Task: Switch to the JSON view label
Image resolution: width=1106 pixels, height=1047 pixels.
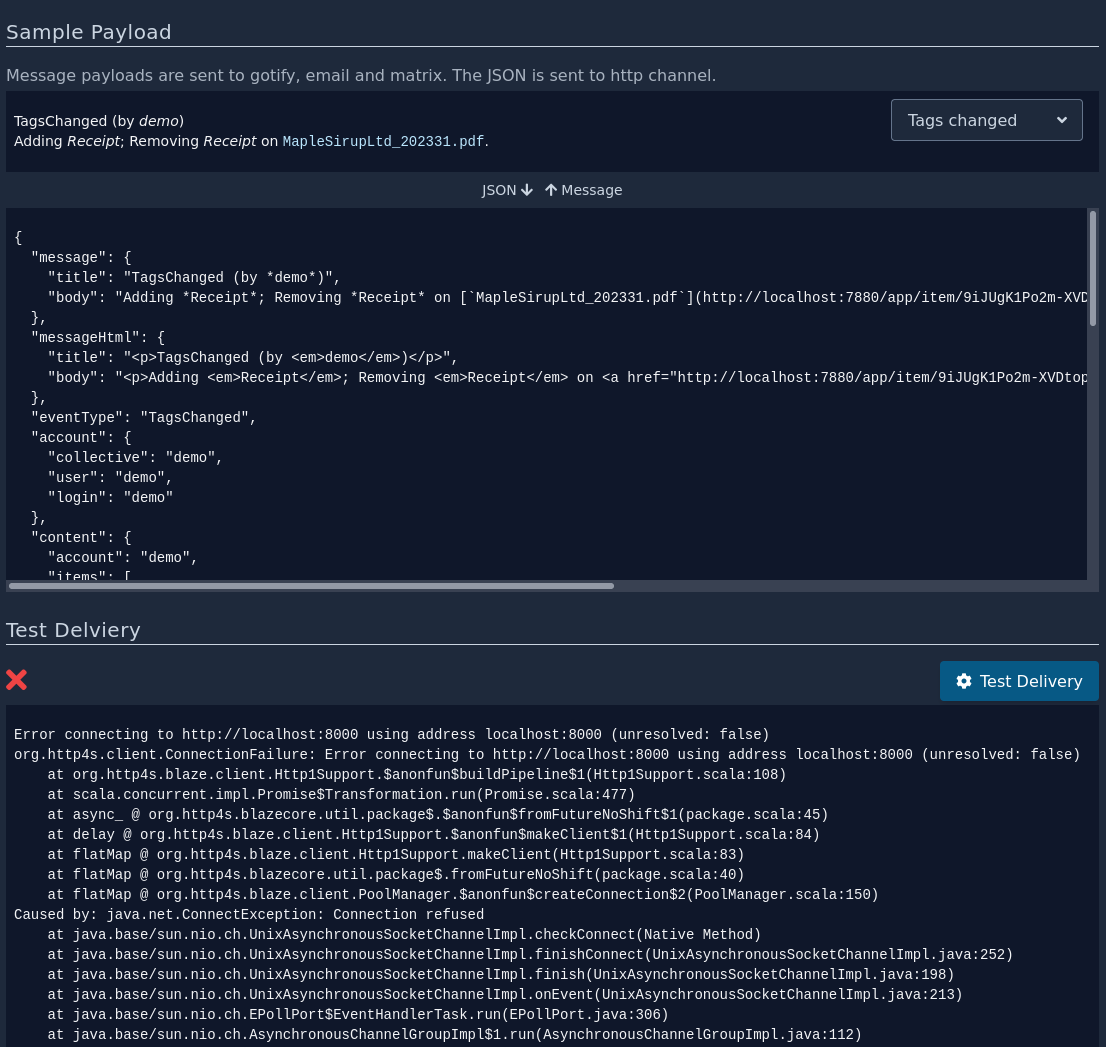Action: coord(499,190)
